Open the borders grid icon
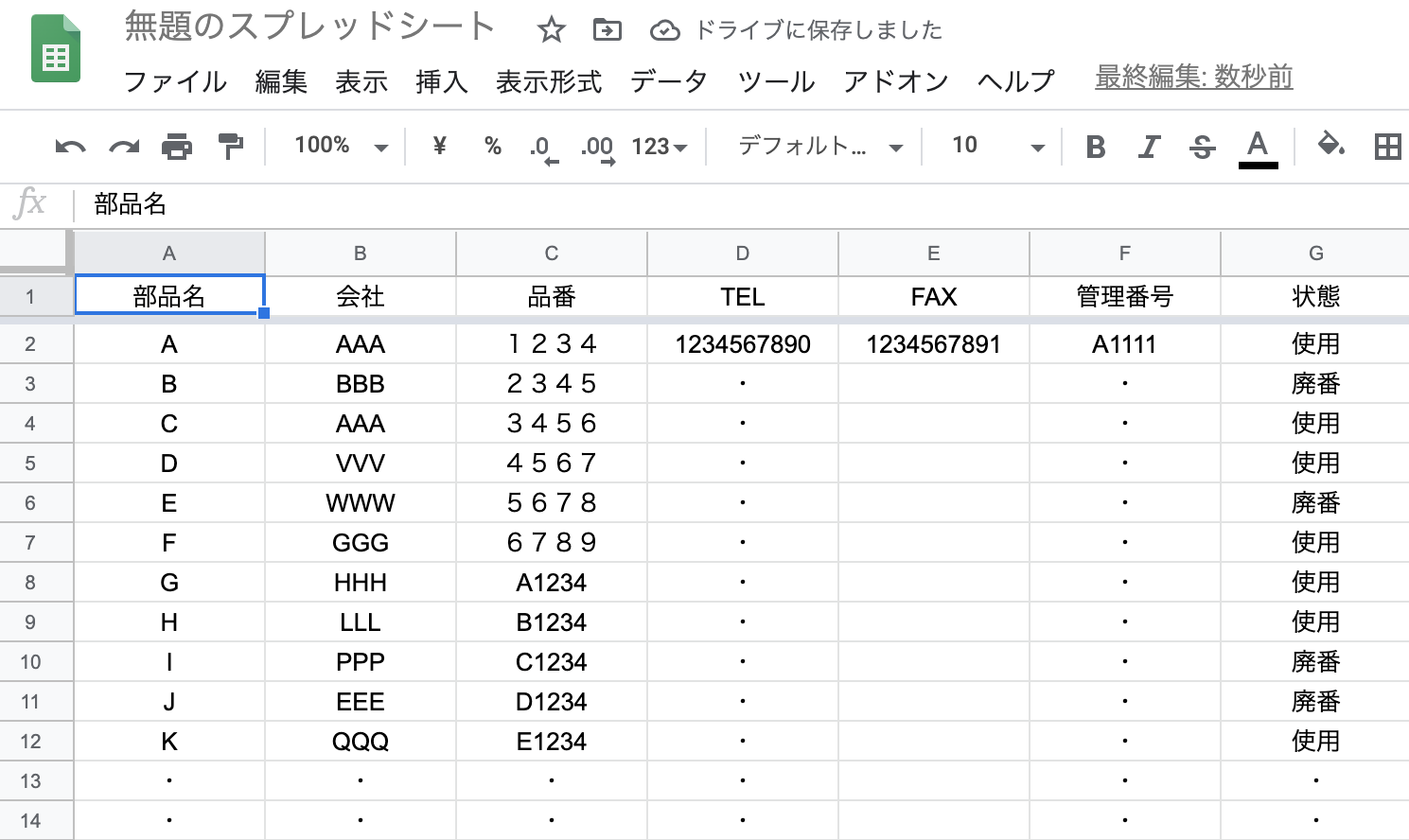The width and height of the screenshot is (1409, 840). tap(1387, 147)
